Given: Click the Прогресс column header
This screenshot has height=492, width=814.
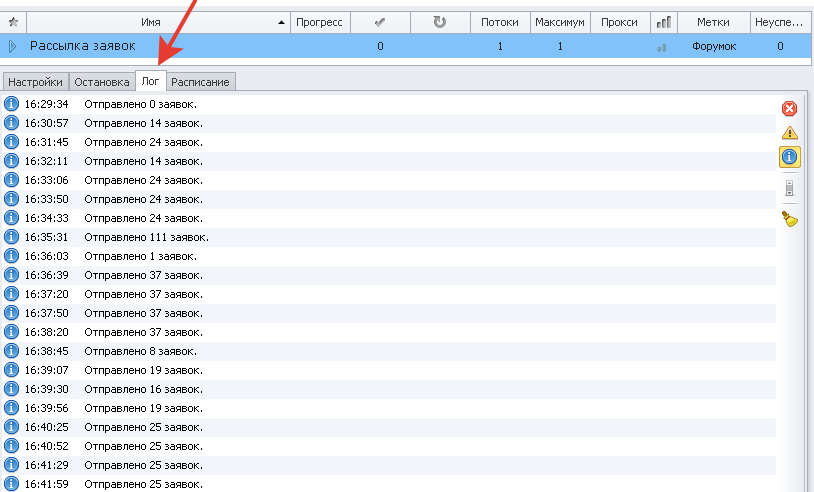Looking at the screenshot, I should tap(319, 22).
